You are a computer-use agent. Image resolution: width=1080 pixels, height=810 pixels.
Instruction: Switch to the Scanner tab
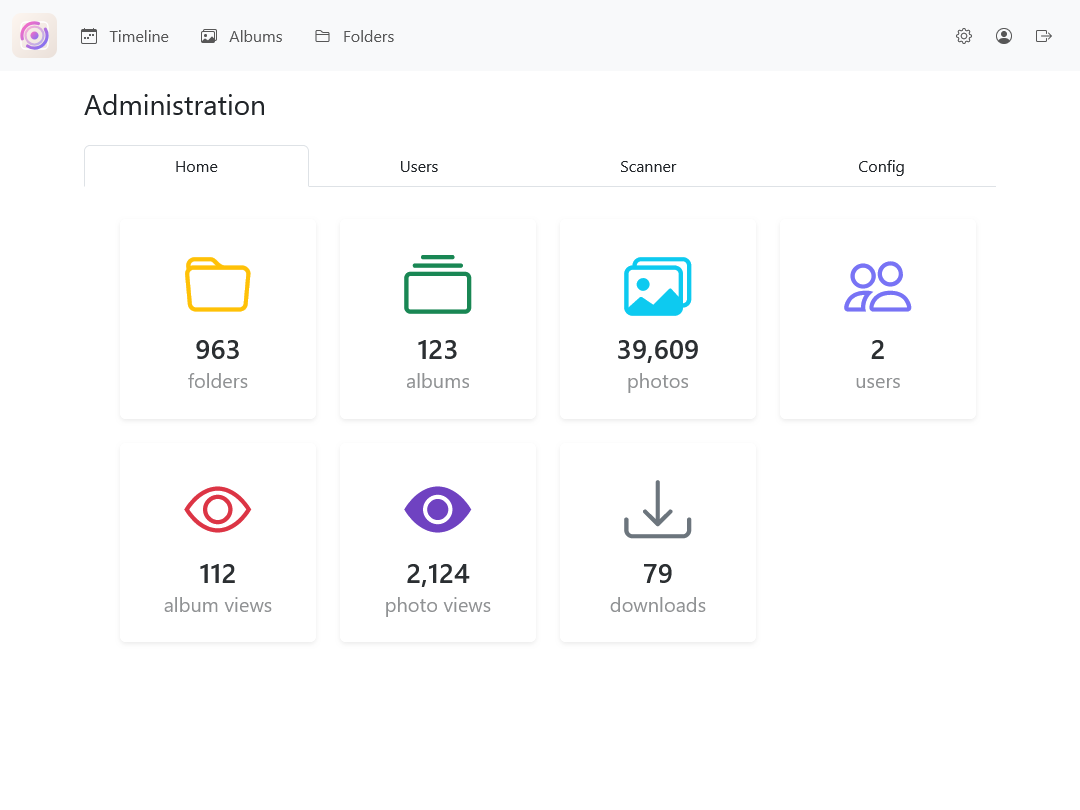[647, 166]
